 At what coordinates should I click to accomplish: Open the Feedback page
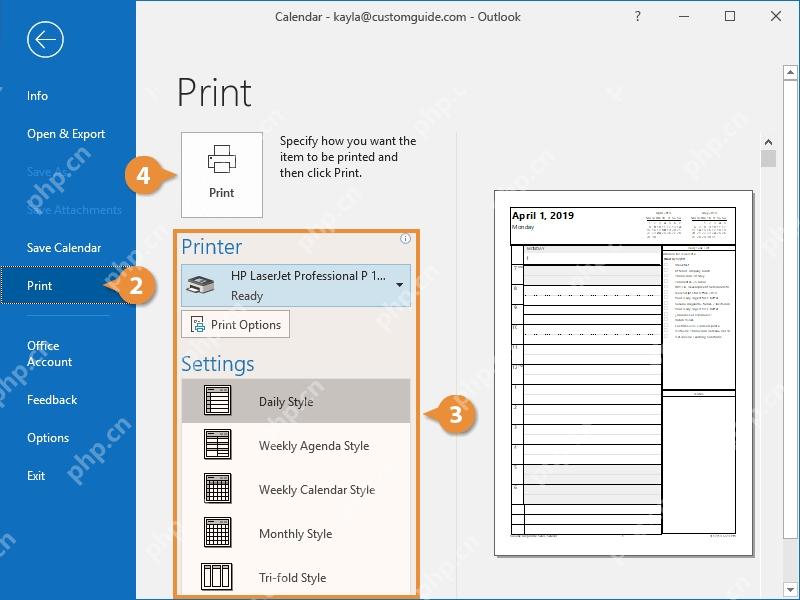point(52,400)
